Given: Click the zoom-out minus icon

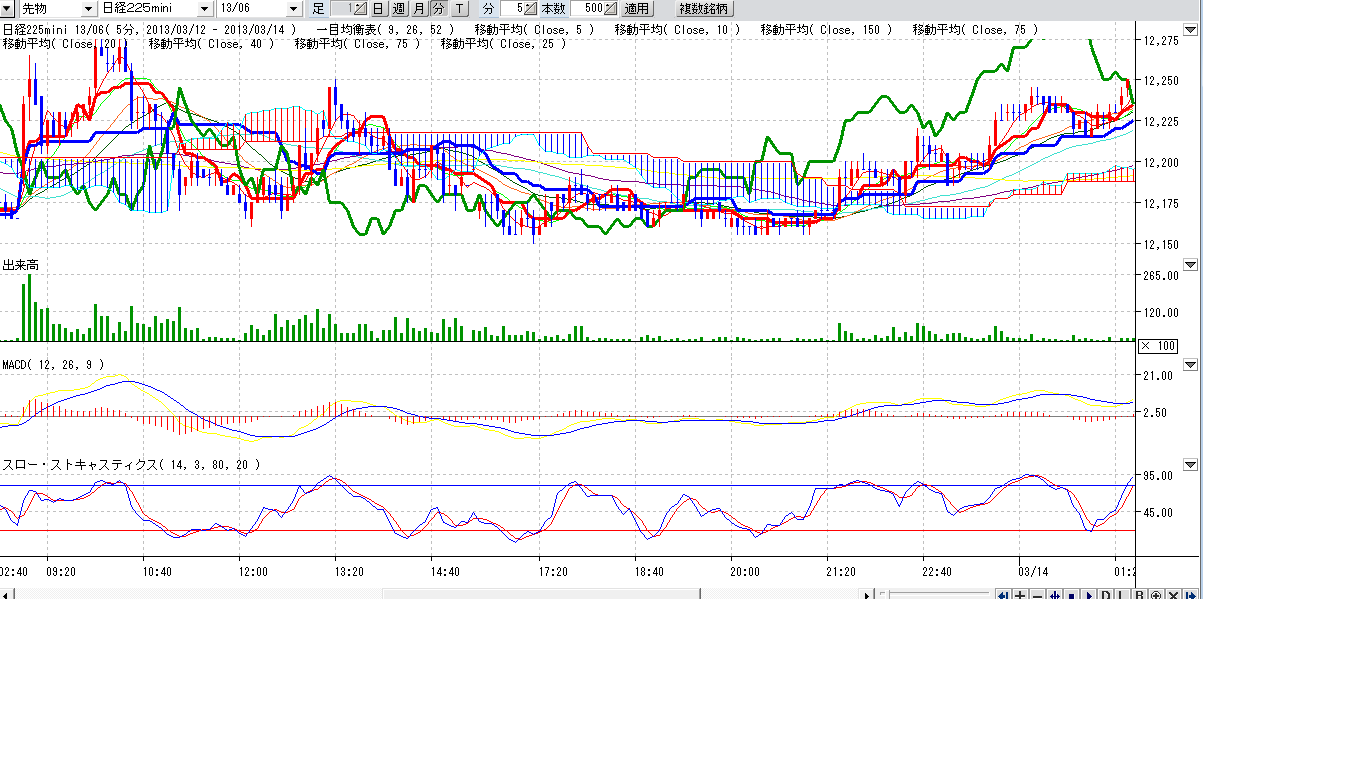Looking at the screenshot, I should 1037,596.
